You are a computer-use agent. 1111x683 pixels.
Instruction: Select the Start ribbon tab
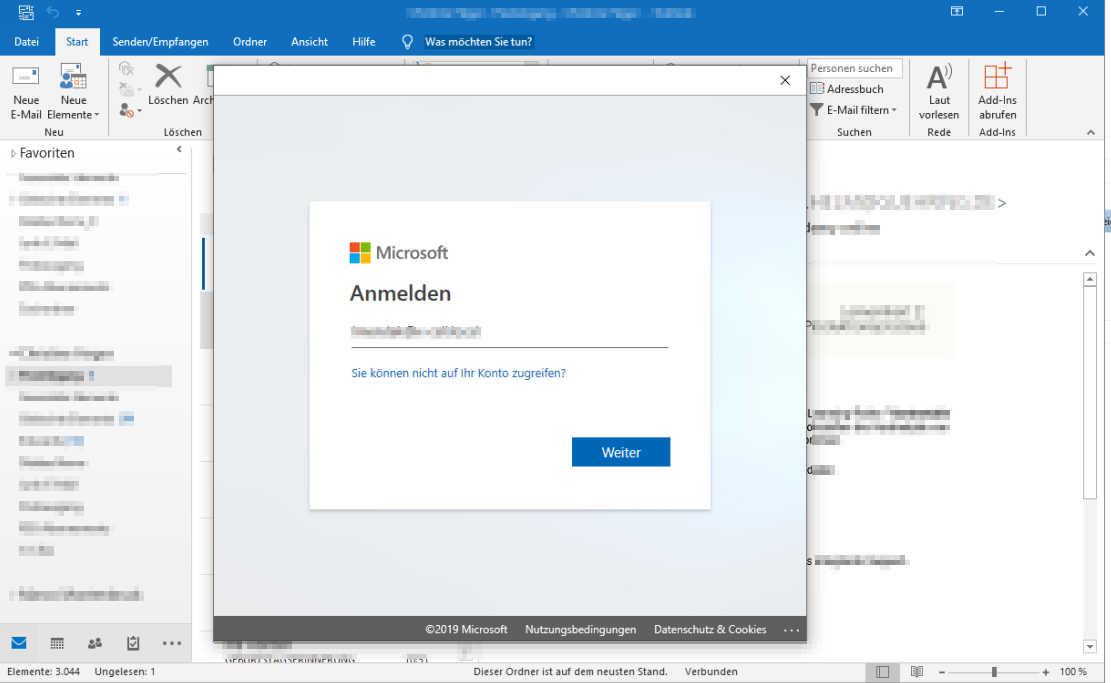77,42
